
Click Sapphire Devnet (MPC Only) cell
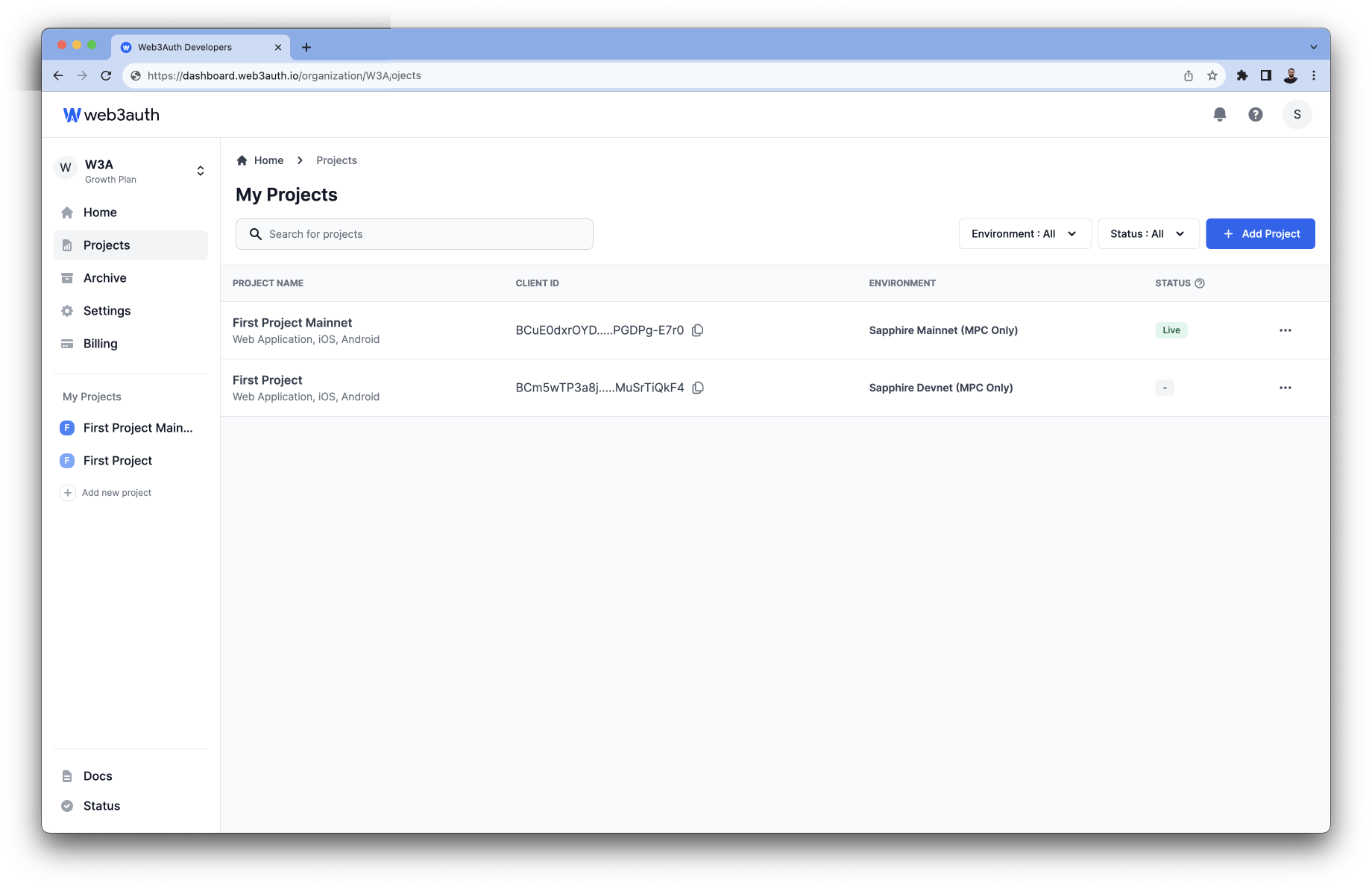click(941, 388)
